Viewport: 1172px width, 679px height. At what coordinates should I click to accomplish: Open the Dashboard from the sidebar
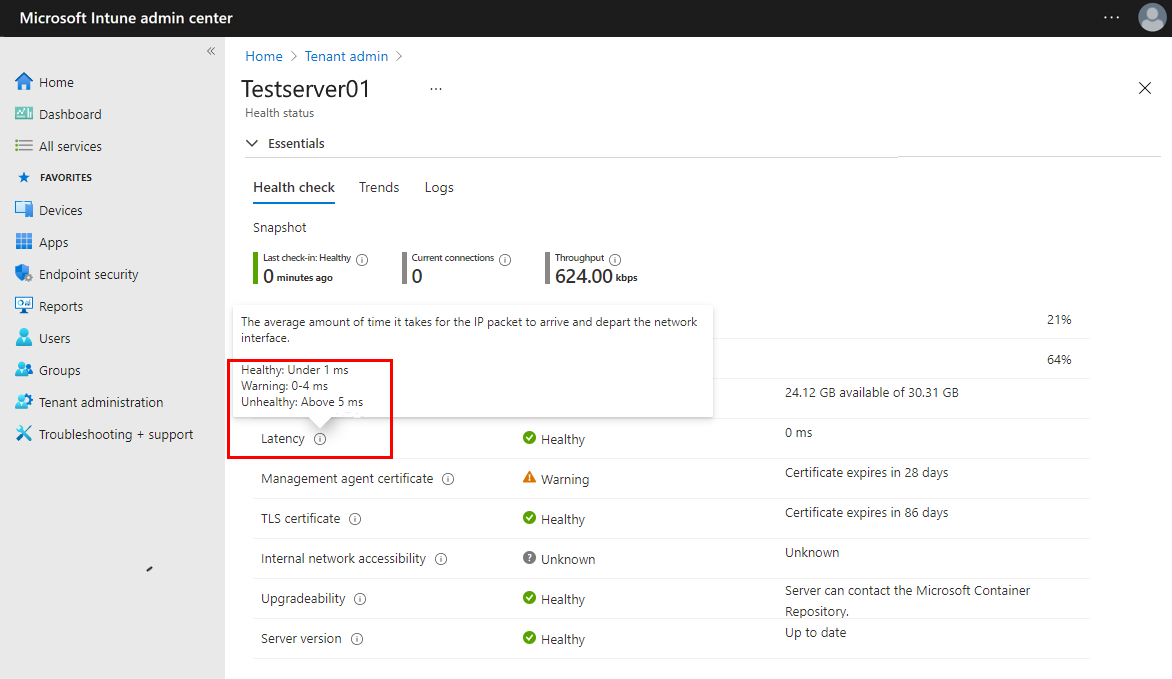point(65,113)
